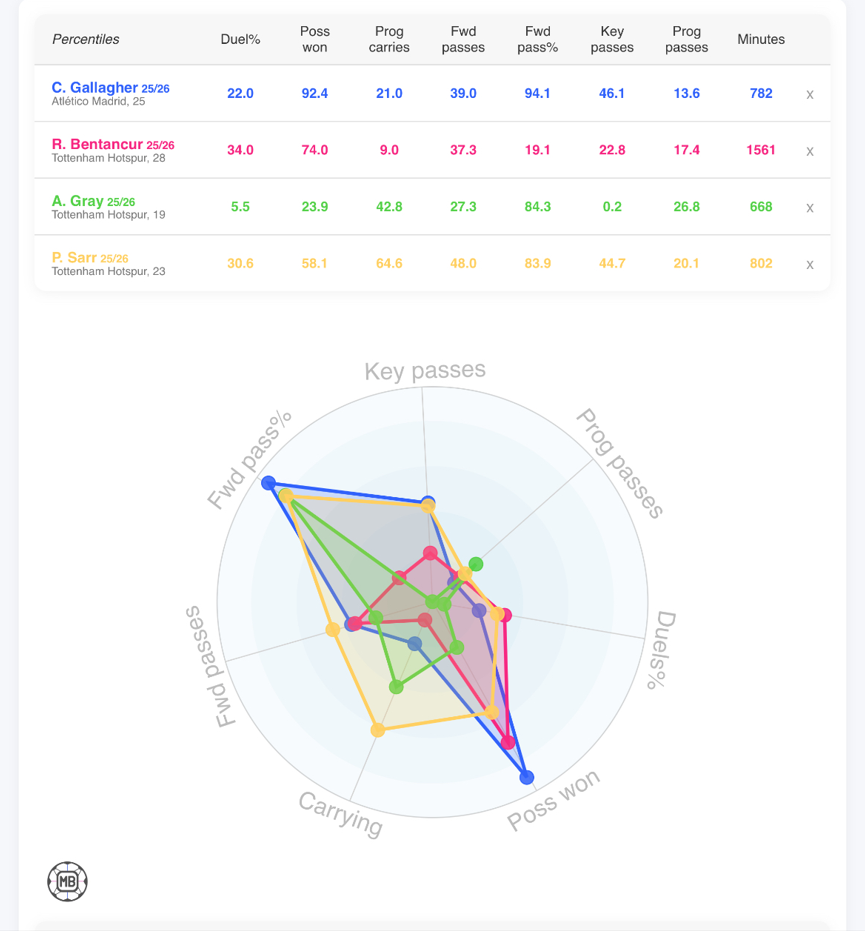This screenshot has height=931, width=865.
Task: Click R. Bentancur player name
Action: coord(97,144)
